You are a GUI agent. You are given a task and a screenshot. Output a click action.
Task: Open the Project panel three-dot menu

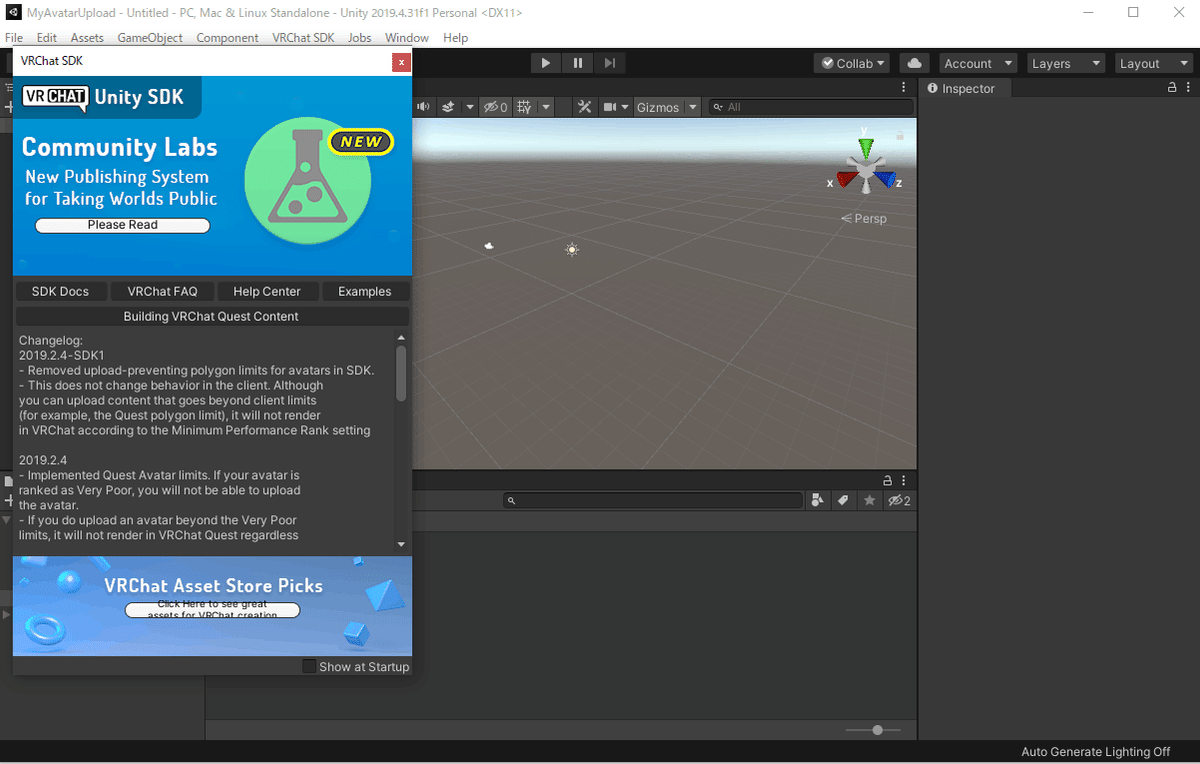(x=903, y=481)
